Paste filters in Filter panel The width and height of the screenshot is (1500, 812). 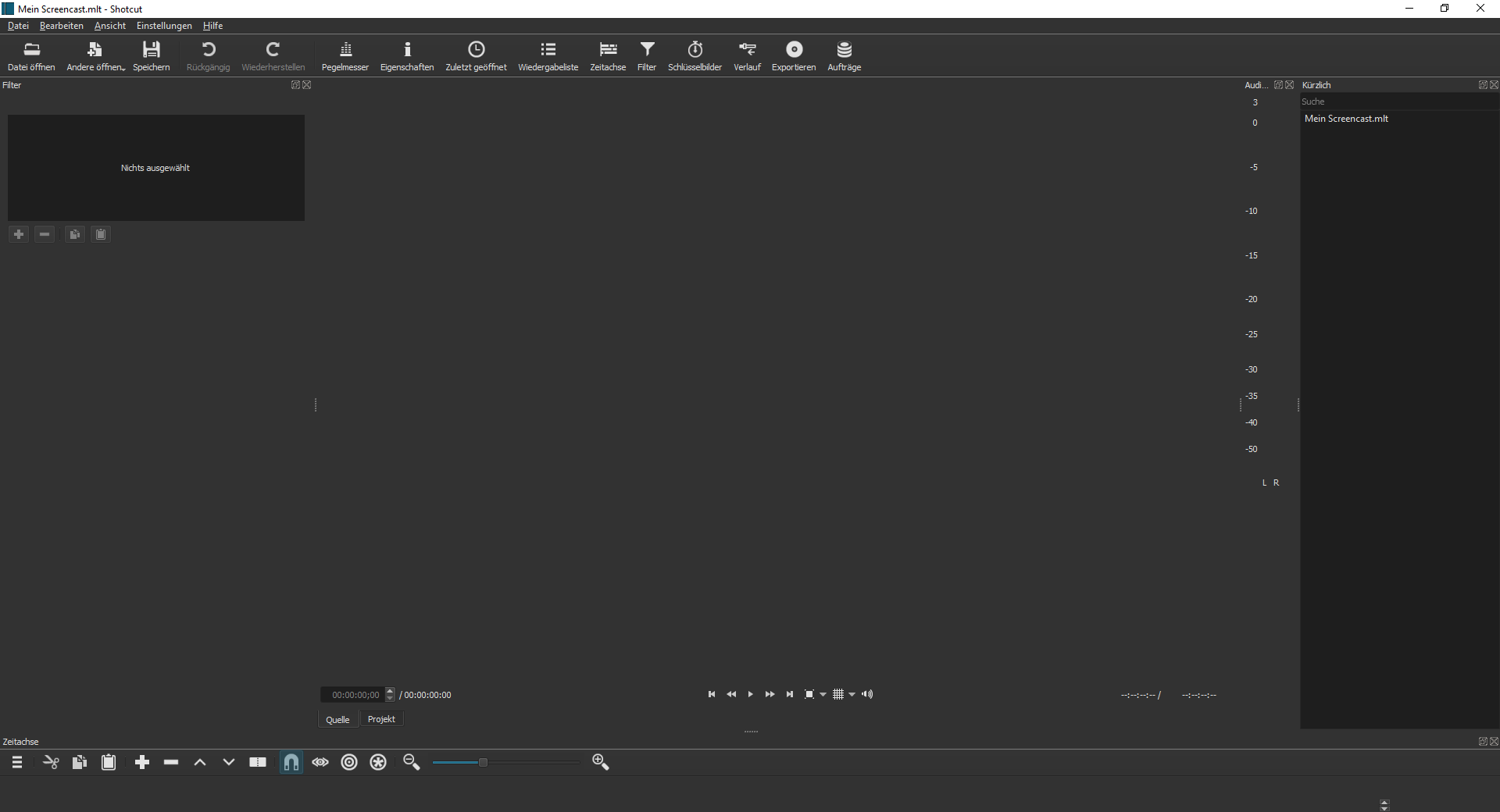coord(101,234)
